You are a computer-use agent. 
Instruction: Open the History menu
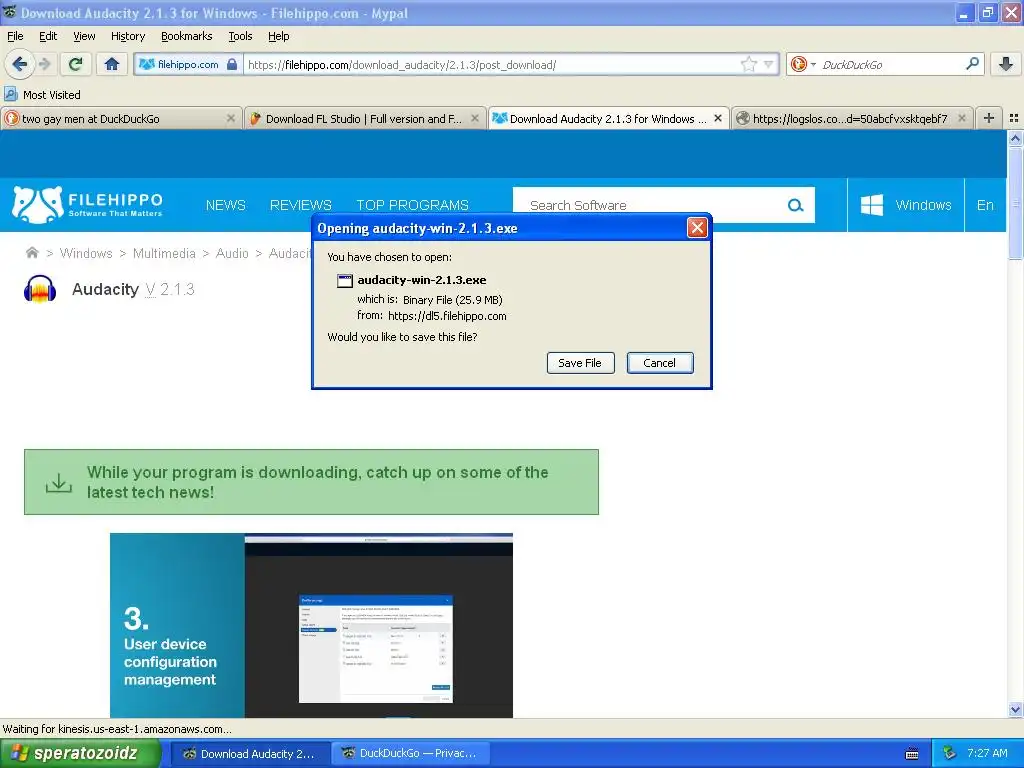tap(127, 36)
